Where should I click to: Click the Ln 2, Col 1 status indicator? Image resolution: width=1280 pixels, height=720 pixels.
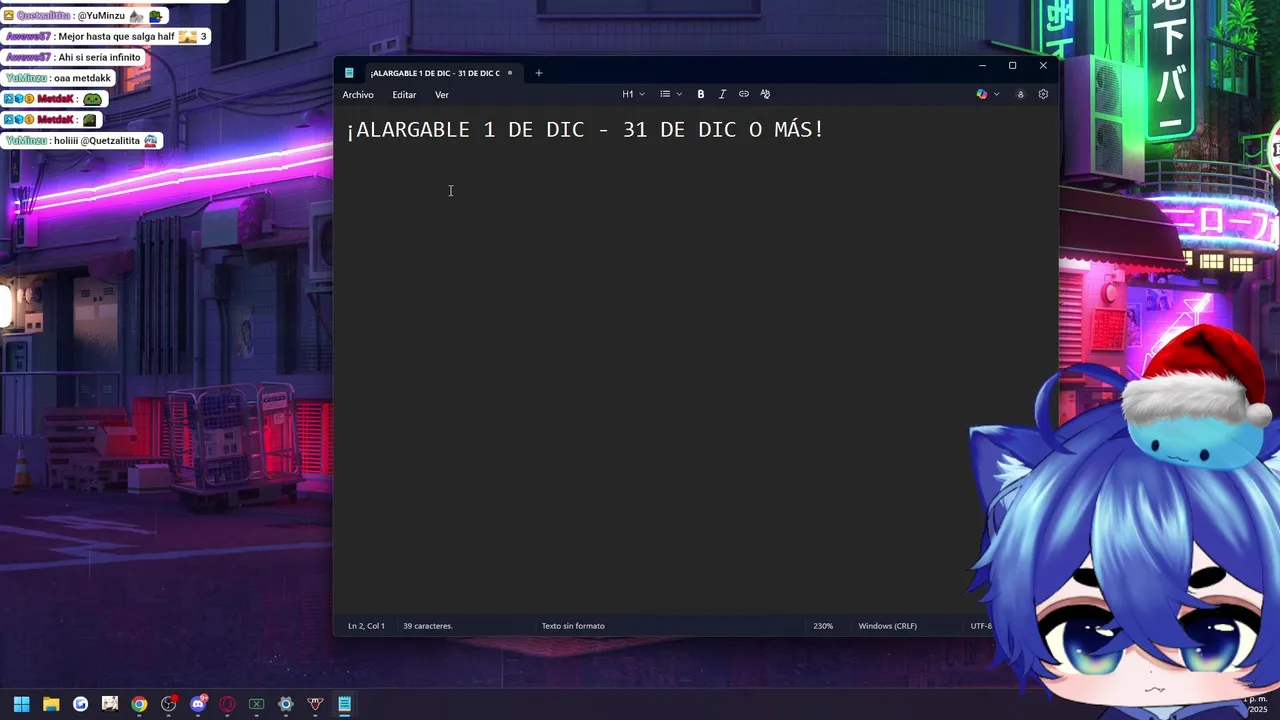pyautogui.click(x=366, y=626)
